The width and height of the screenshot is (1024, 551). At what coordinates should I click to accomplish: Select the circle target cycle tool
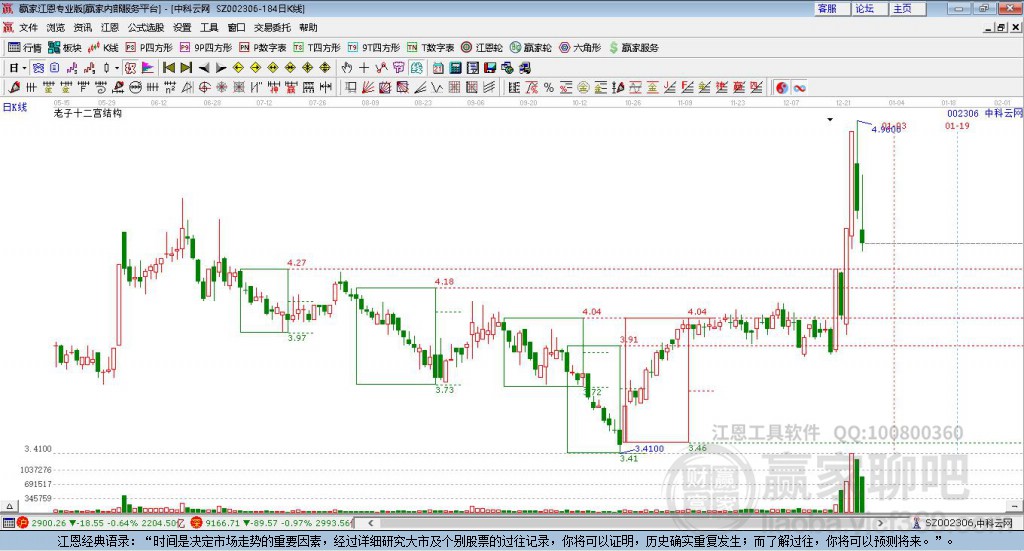click(x=204, y=87)
